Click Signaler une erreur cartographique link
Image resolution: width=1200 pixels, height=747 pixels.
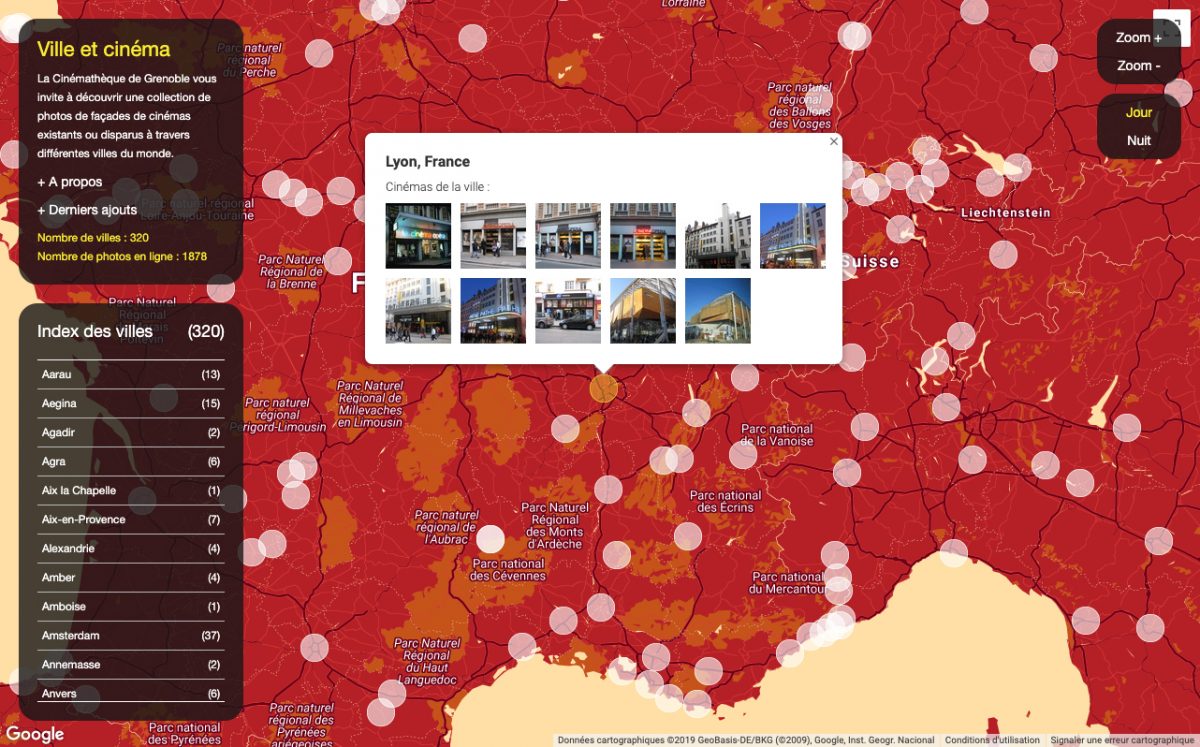click(1123, 741)
